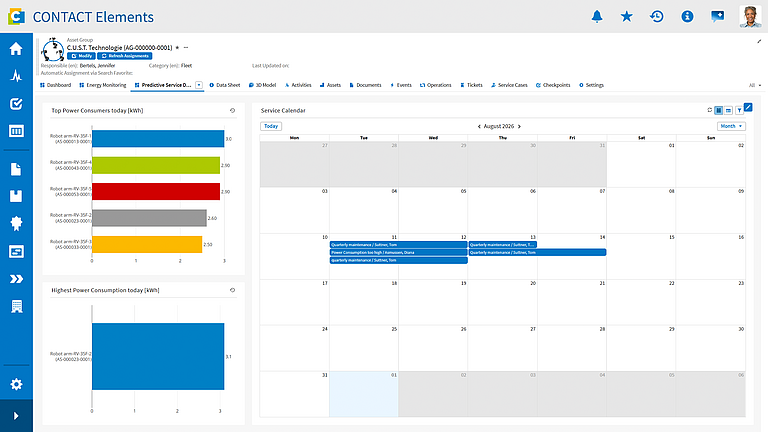Switch calendar to list view
This screenshot has height=432, width=768.
tap(729, 111)
